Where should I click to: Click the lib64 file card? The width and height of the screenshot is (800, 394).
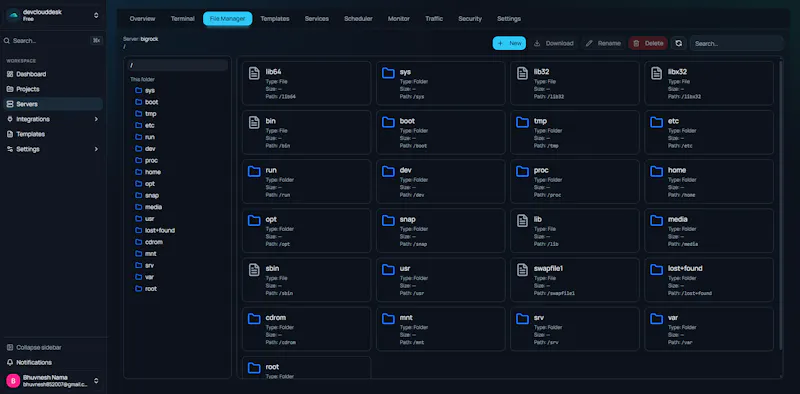pos(307,83)
